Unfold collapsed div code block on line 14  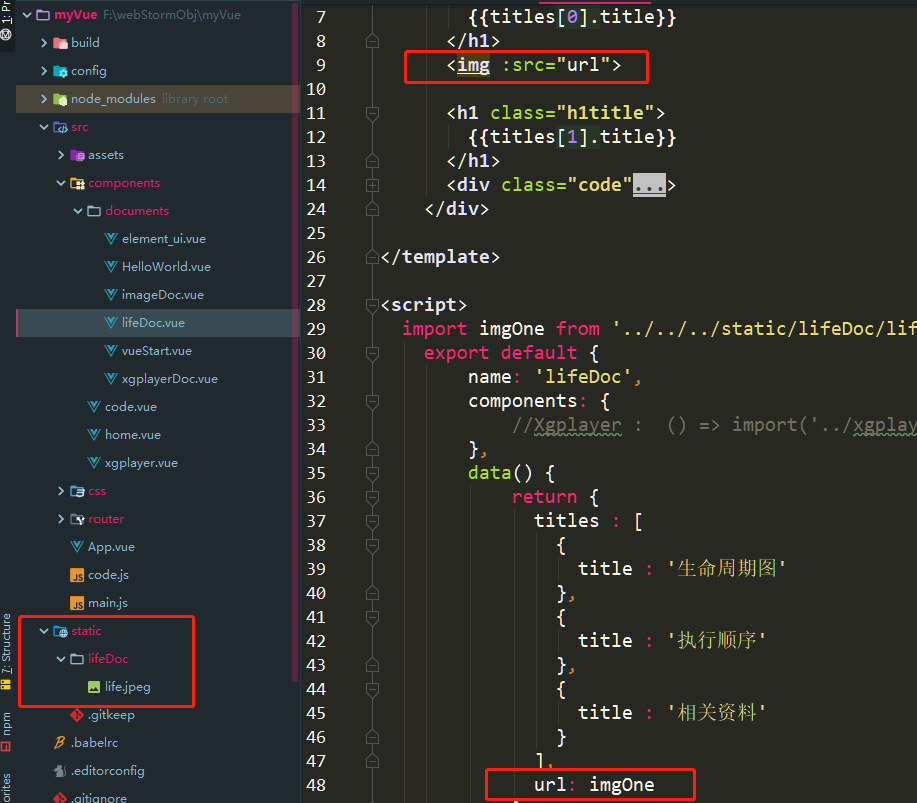click(x=373, y=185)
